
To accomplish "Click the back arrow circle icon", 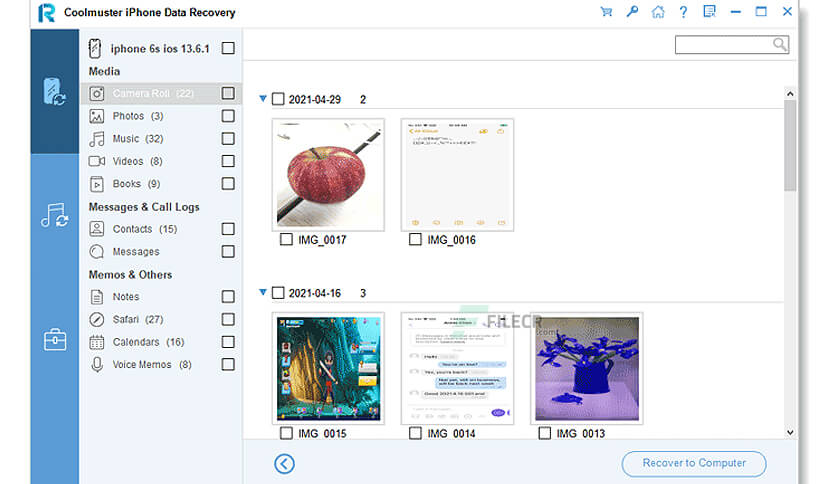I will point(285,463).
